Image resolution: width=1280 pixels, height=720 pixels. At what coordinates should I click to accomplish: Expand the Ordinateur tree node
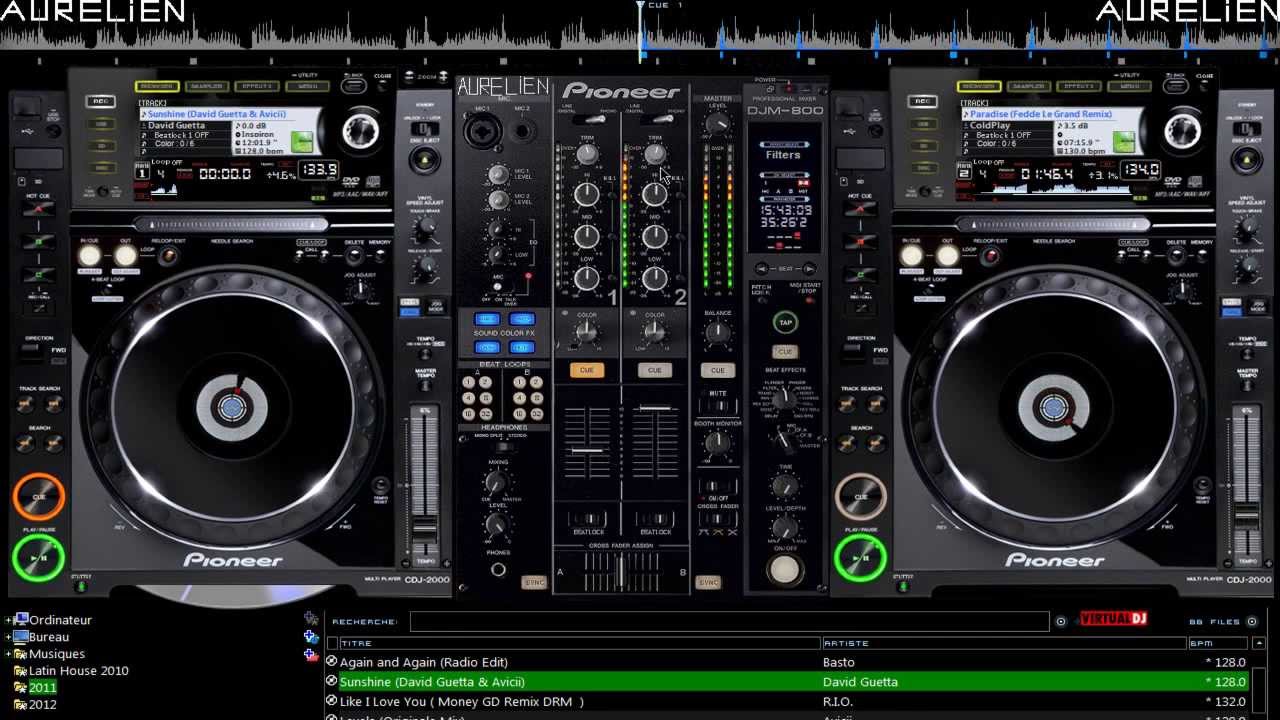pyautogui.click(x=8, y=620)
